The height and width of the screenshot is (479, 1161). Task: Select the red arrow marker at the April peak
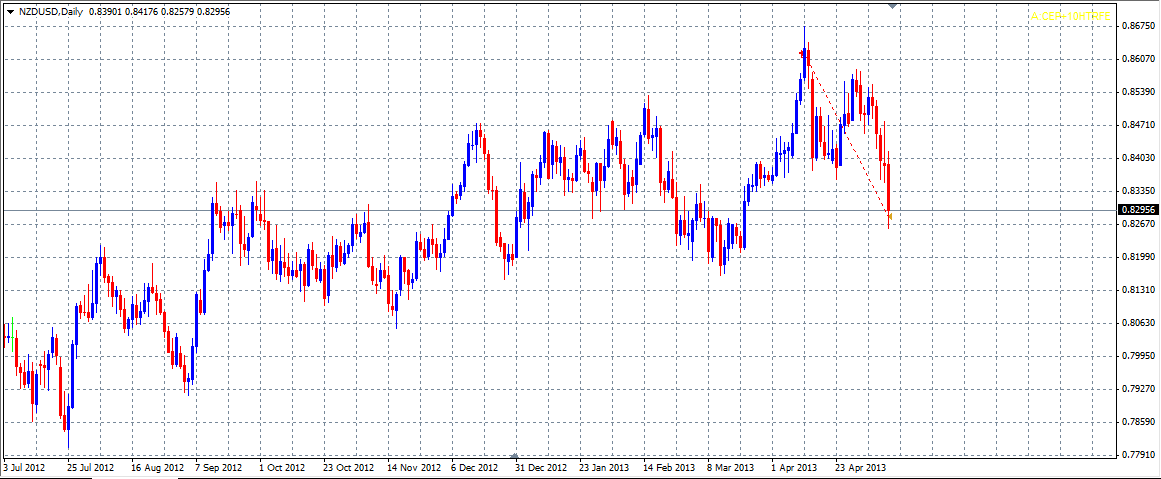(802, 52)
